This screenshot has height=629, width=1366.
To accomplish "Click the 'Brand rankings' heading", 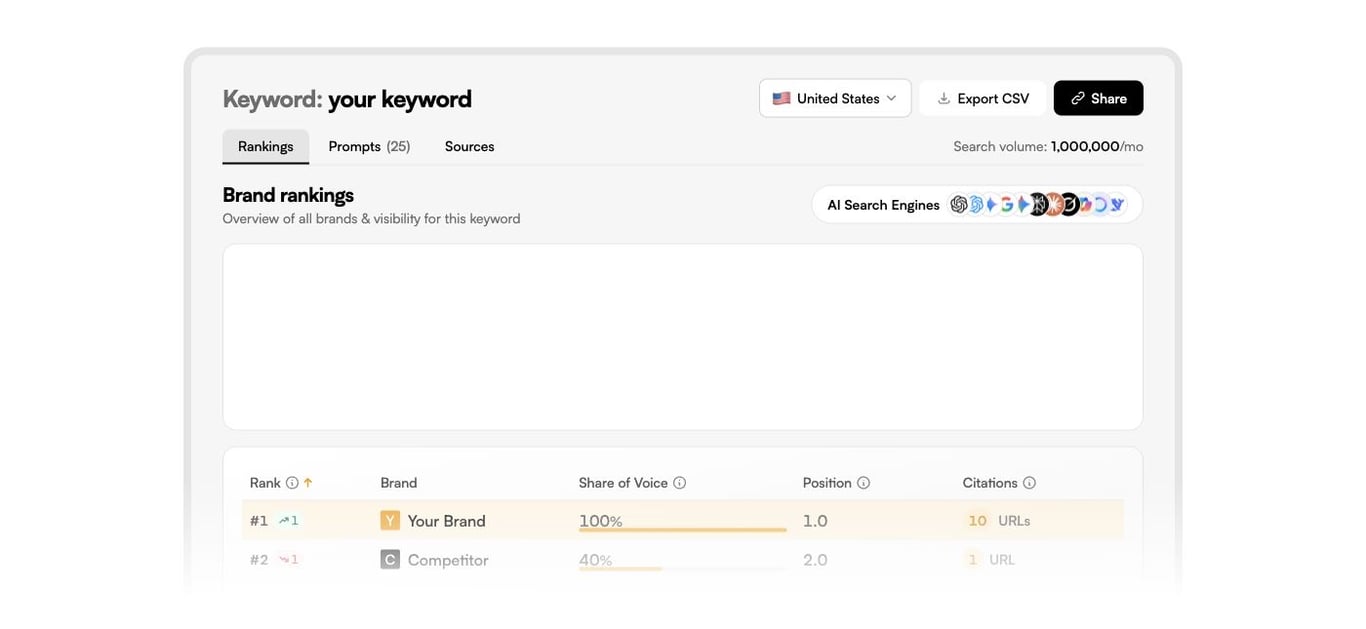I will pos(288,194).
